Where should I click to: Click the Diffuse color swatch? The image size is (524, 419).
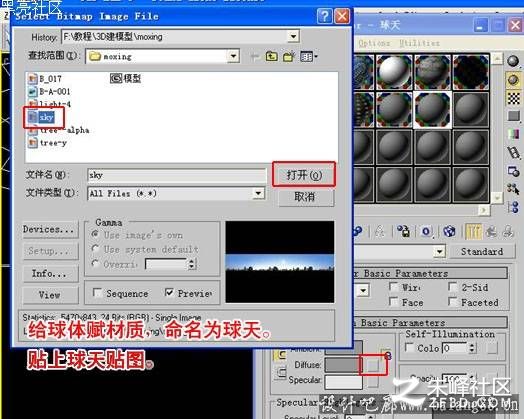[342, 365]
